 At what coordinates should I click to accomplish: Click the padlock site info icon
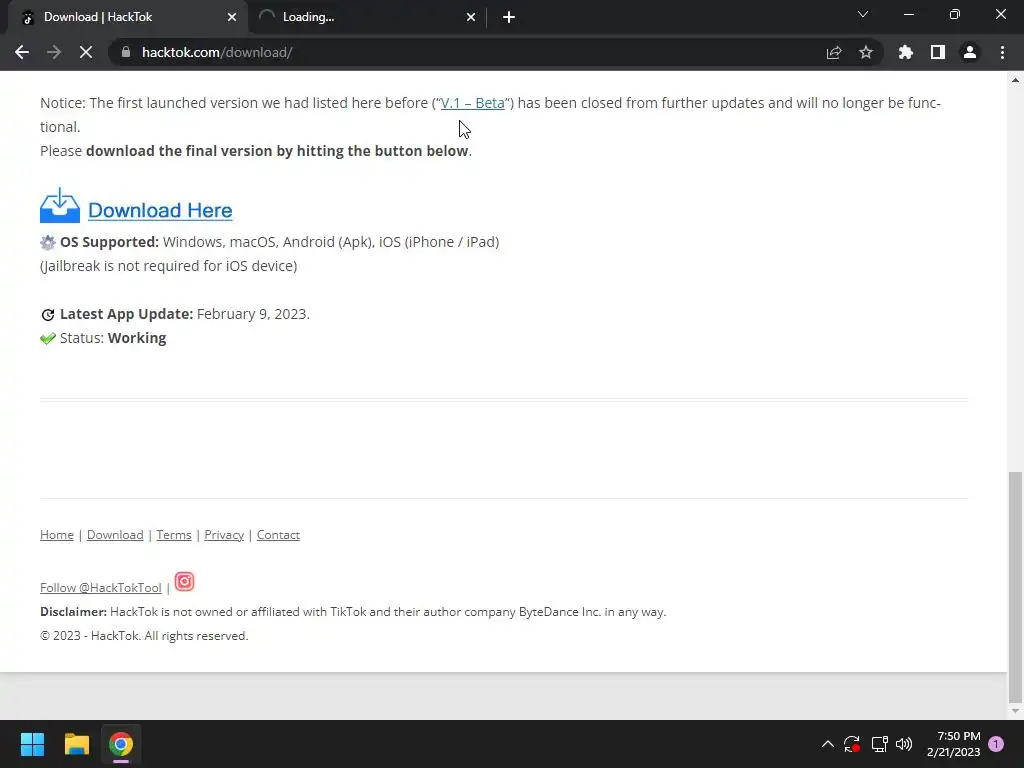126,52
